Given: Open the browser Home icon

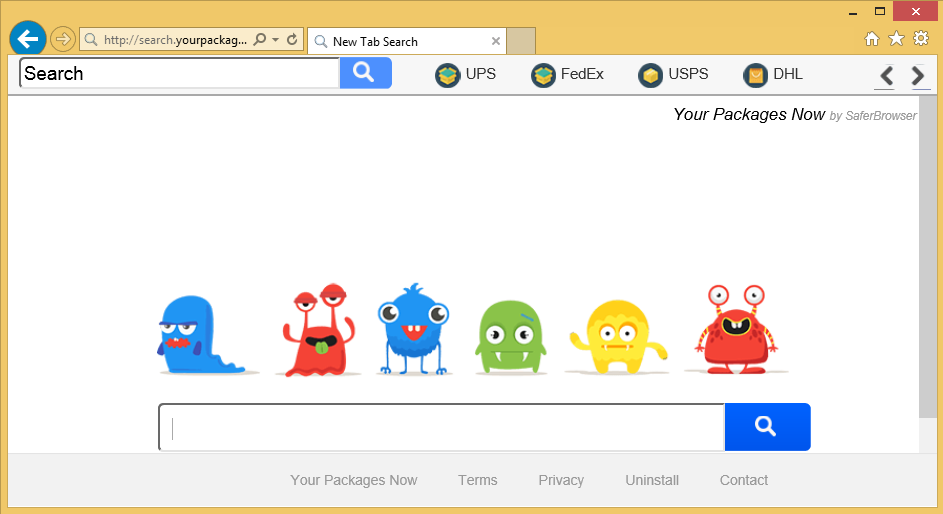Looking at the screenshot, I should pyautogui.click(x=871, y=39).
